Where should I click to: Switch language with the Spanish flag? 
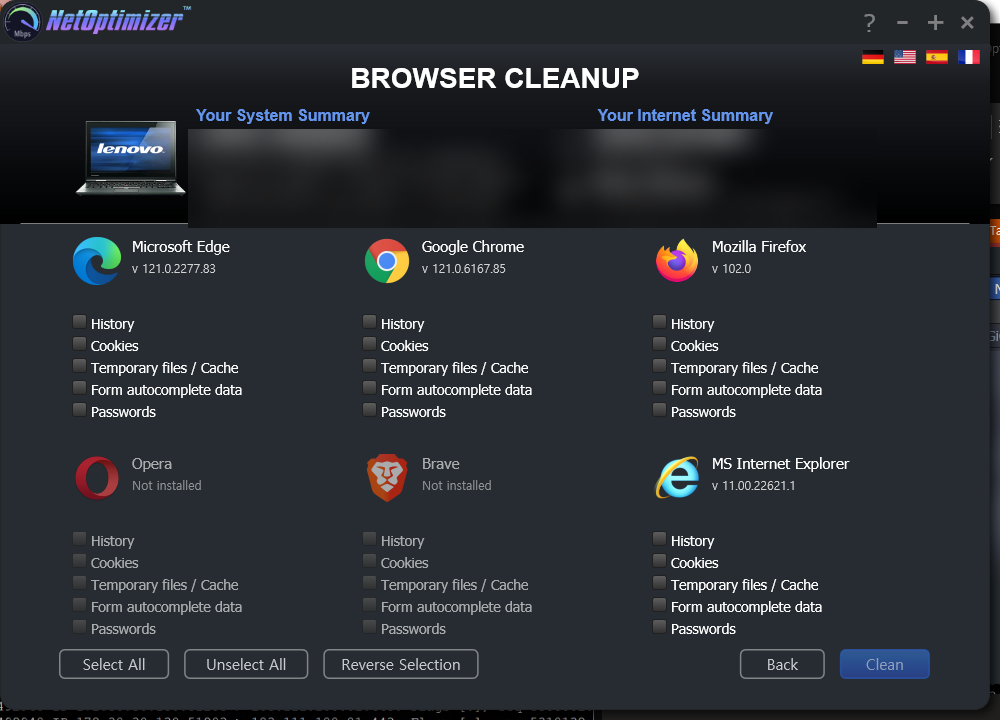pyautogui.click(x=936, y=57)
